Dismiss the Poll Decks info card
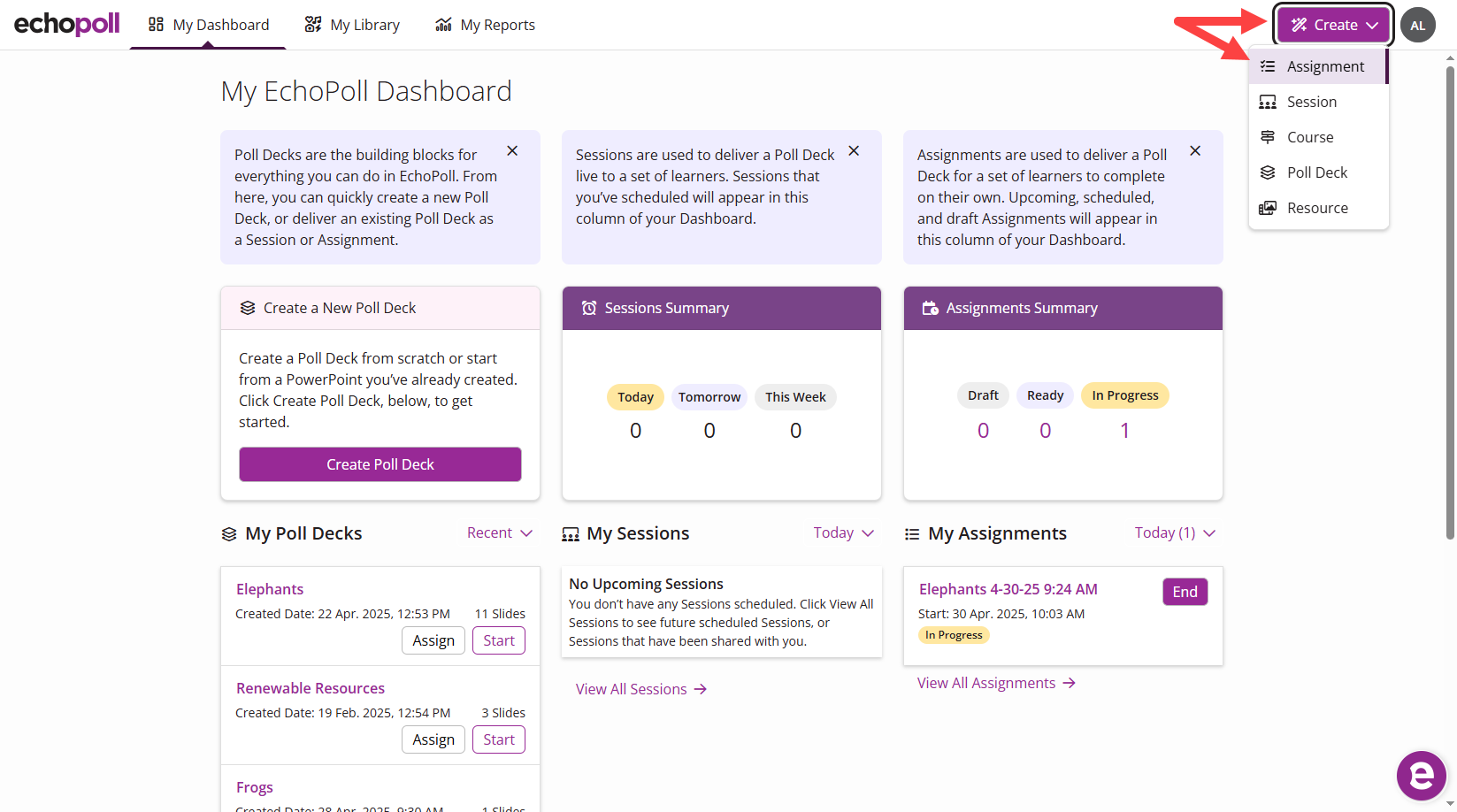The height and width of the screenshot is (812, 1457). click(x=512, y=151)
